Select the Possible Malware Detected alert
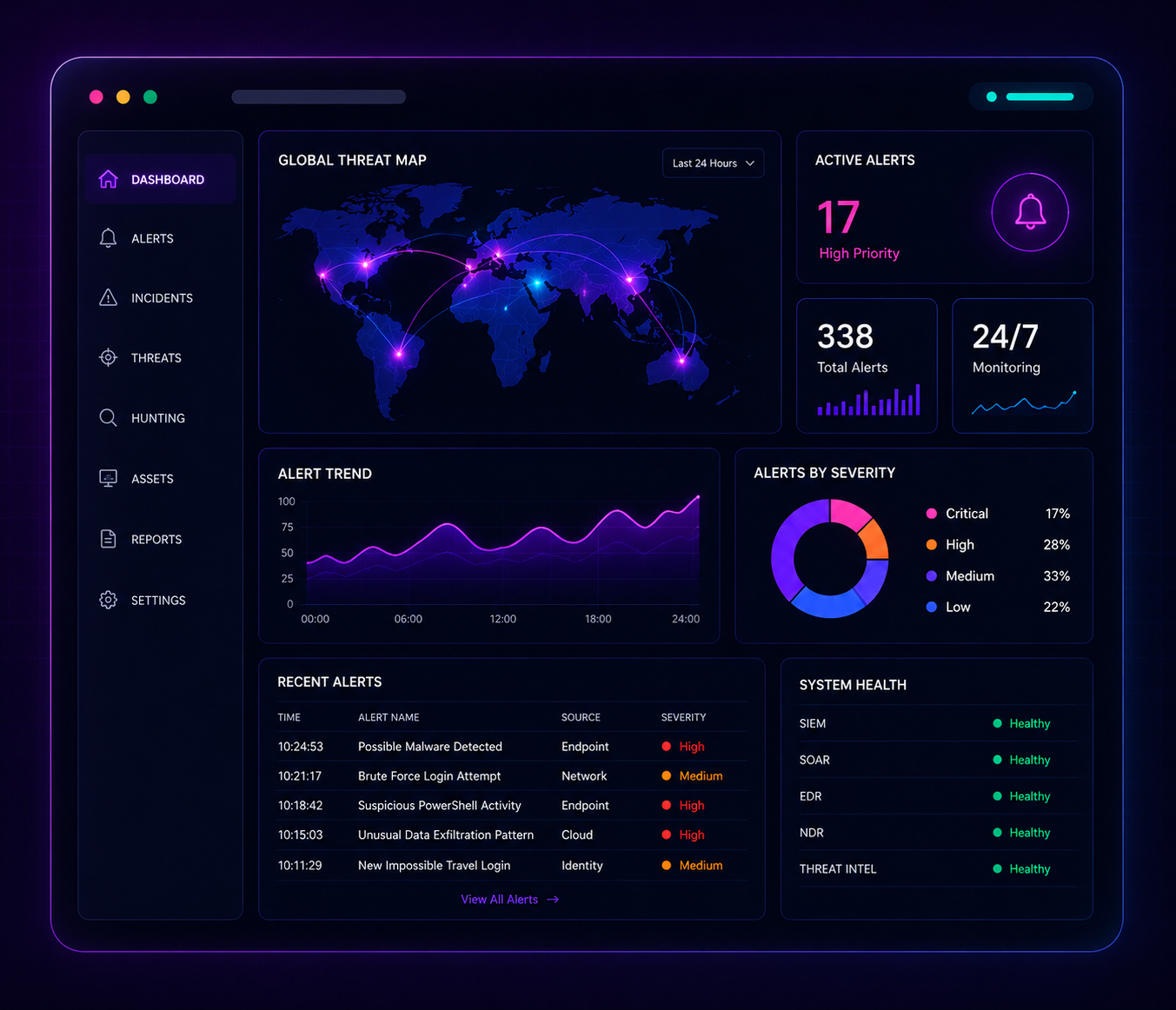The image size is (1176, 1010). [x=512, y=747]
